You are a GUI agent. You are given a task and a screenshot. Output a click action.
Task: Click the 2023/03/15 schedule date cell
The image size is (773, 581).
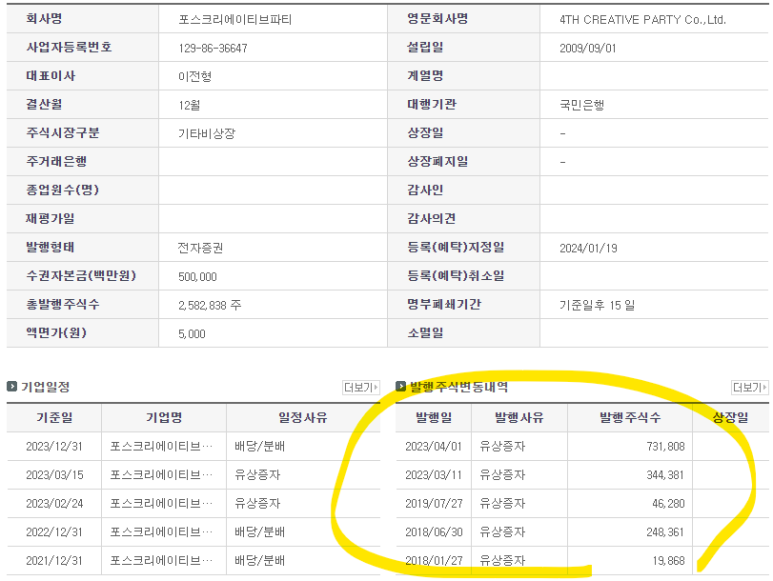pyautogui.click(x=54, y=475)
